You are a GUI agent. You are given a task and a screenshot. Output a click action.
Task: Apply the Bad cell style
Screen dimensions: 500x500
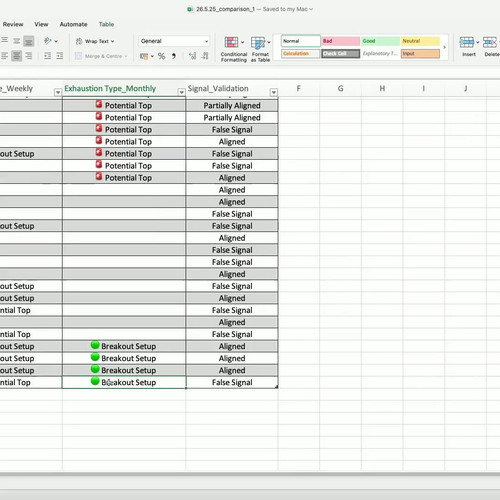341,41
